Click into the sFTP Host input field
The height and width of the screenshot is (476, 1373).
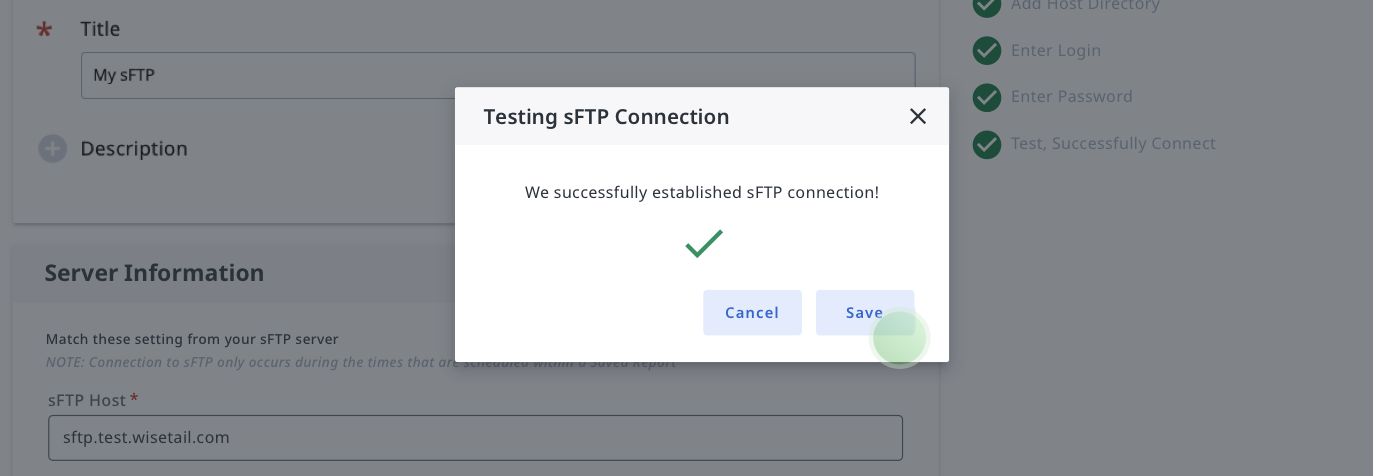[475, 437]
